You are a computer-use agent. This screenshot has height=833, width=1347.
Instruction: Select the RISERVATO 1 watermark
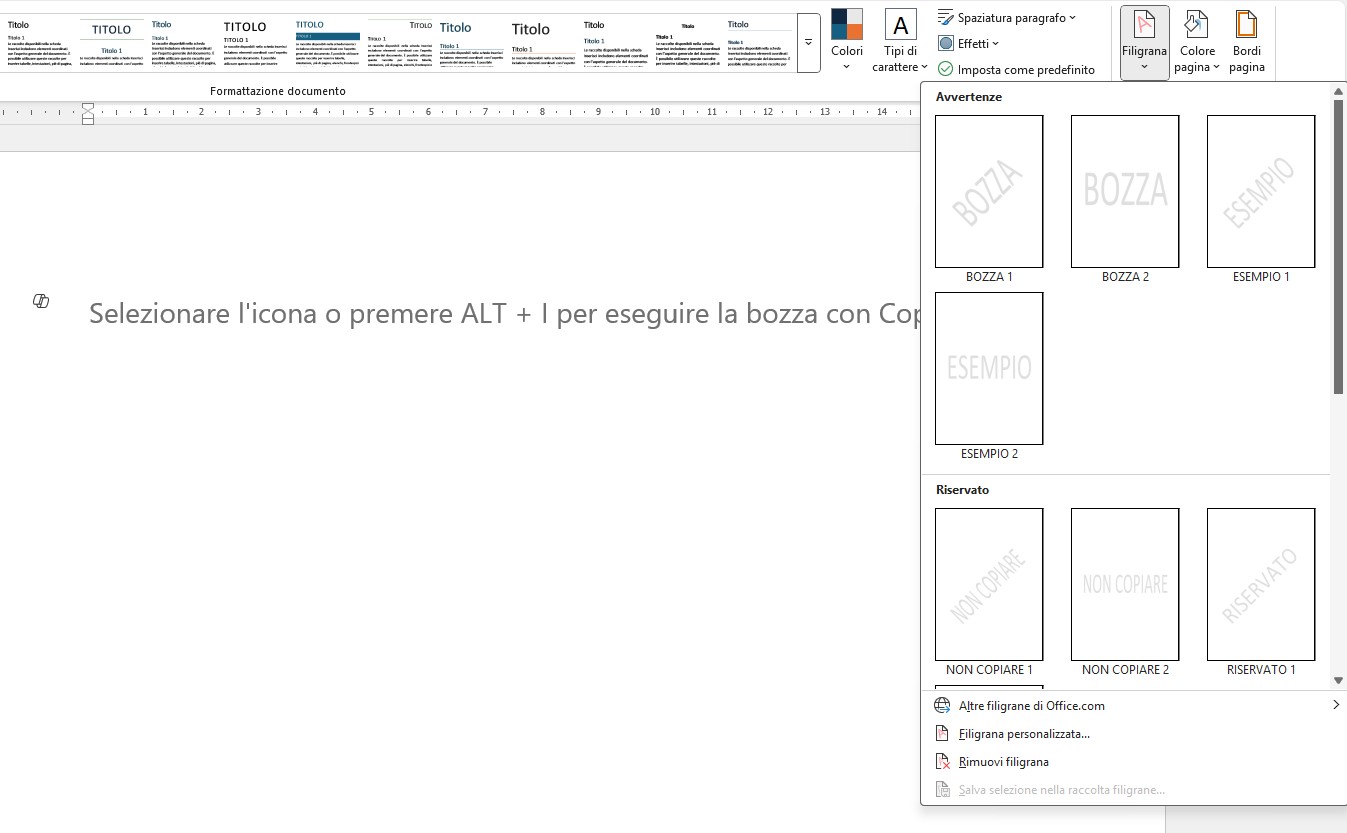(1260, 585)
